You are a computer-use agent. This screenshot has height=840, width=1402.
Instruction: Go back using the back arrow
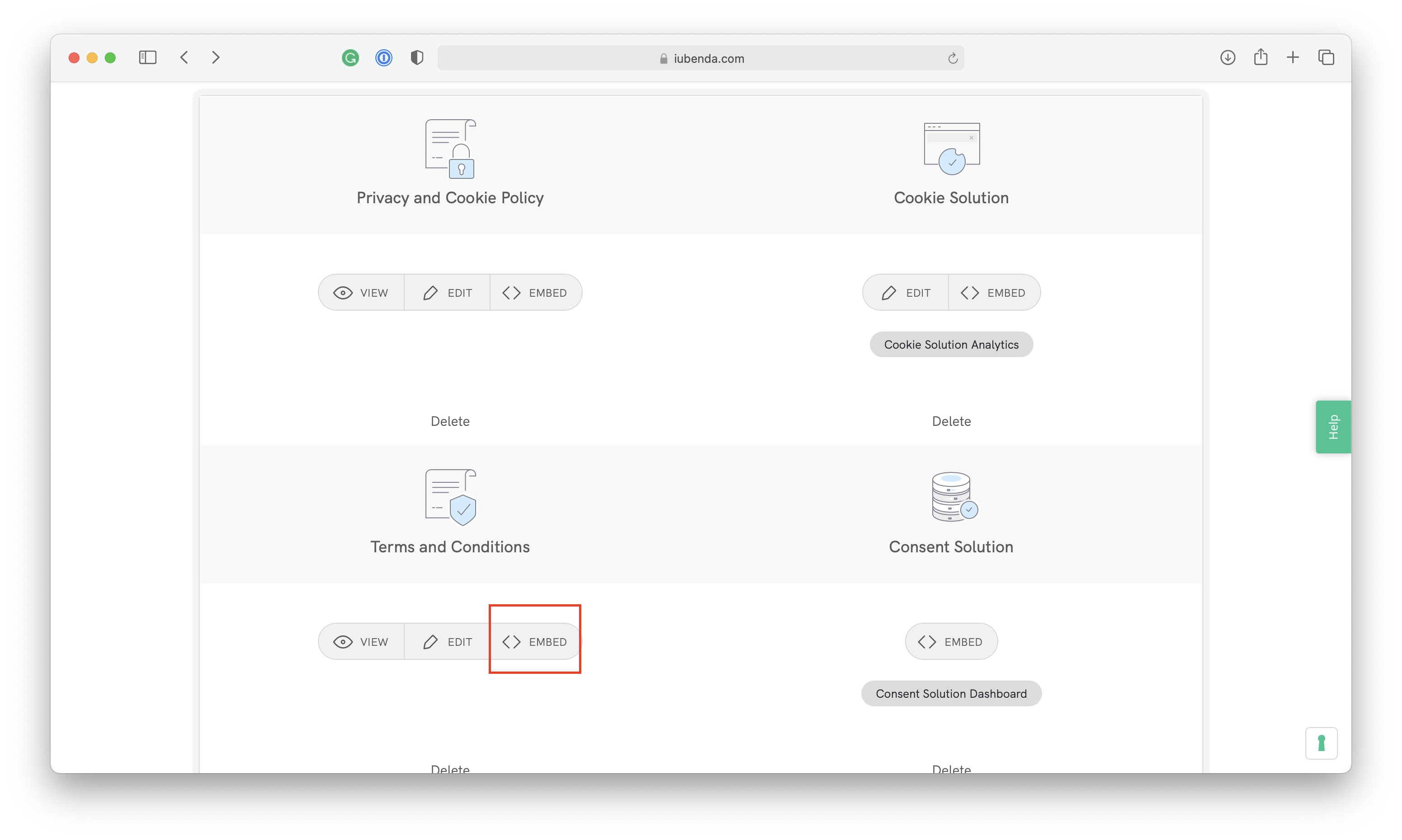point(184,58)
